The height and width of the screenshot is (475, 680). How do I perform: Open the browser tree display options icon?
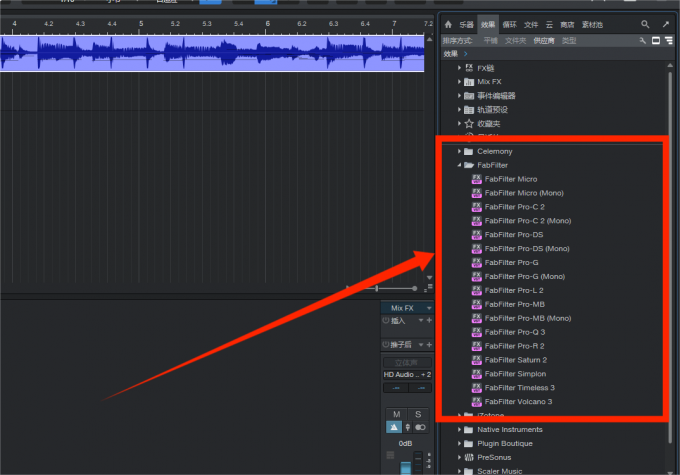point(669,40)
